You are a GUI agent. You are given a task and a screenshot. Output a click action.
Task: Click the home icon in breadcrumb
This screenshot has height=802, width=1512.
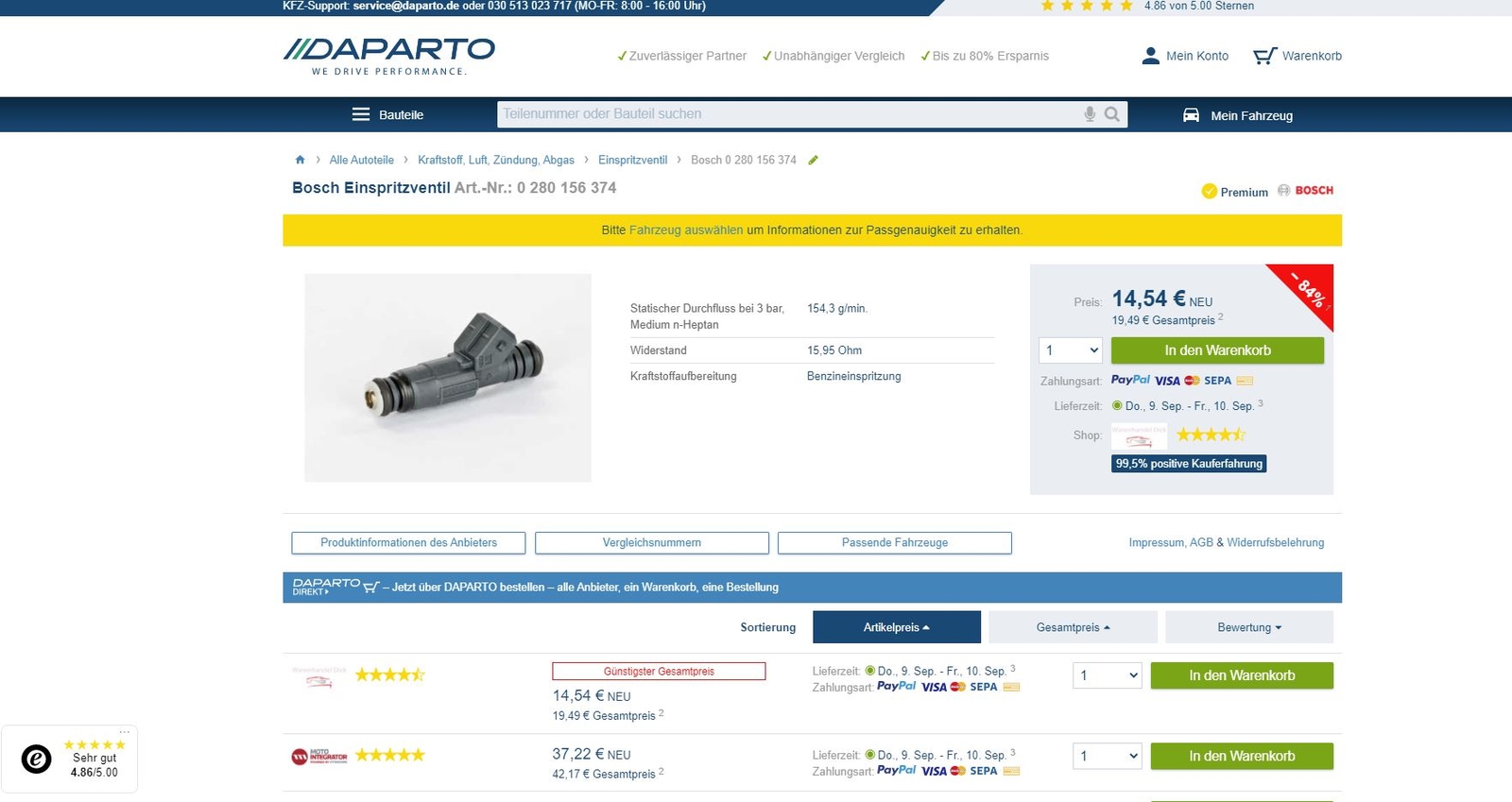coord(301,160)
